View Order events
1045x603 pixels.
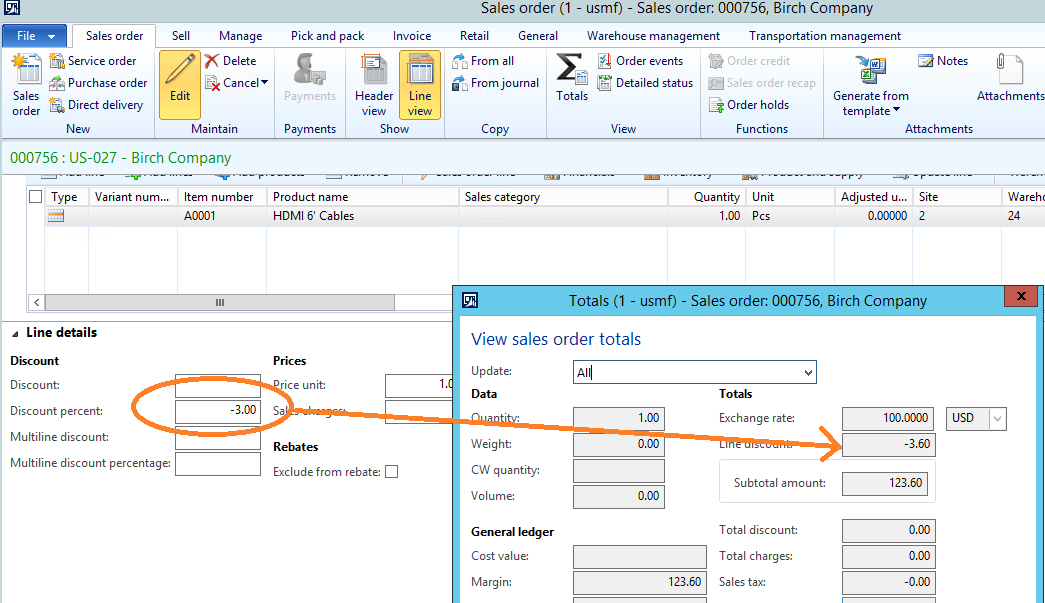click(x=640, y=61)
